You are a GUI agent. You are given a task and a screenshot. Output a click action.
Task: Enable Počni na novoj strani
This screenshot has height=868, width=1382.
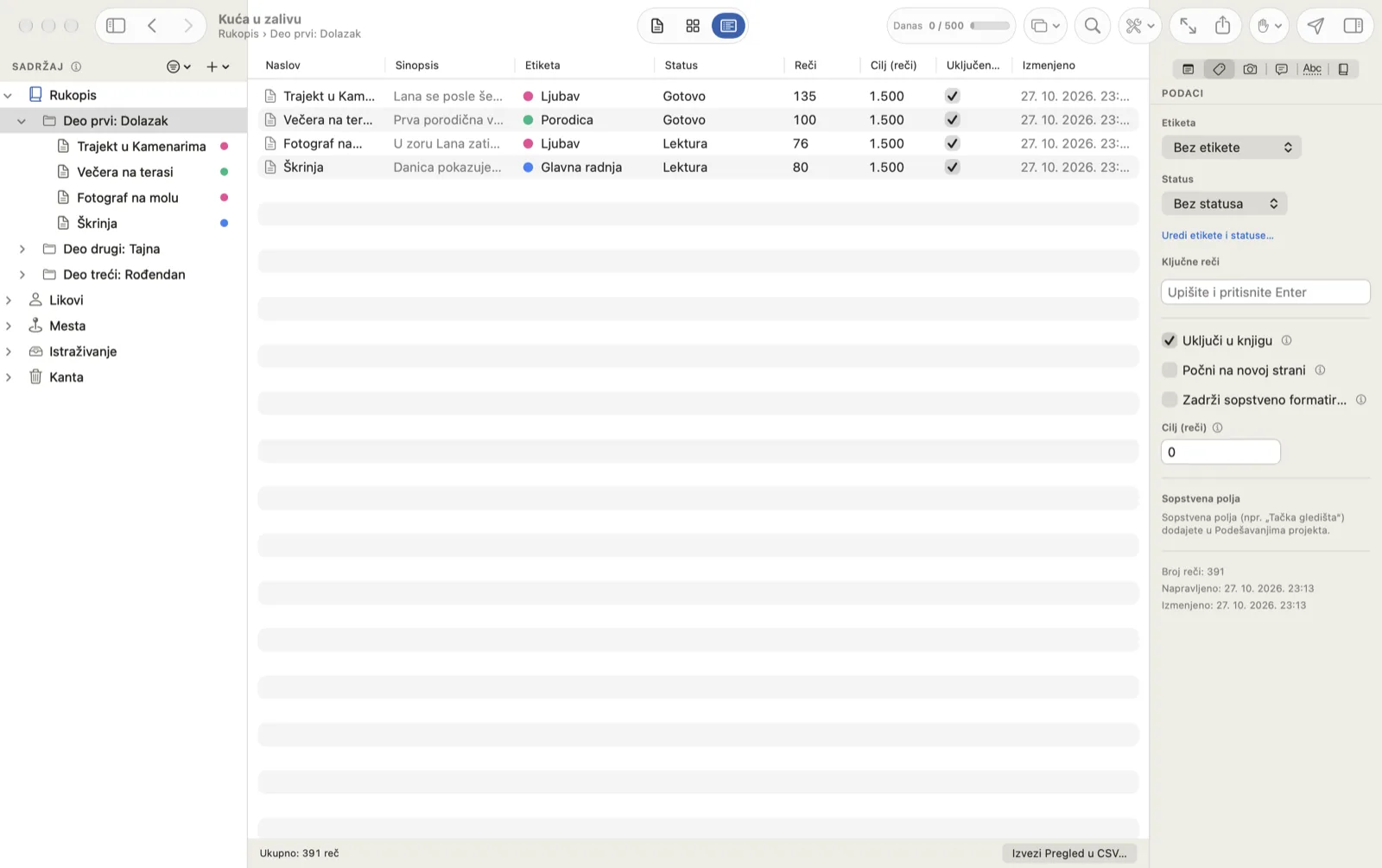1170,370
